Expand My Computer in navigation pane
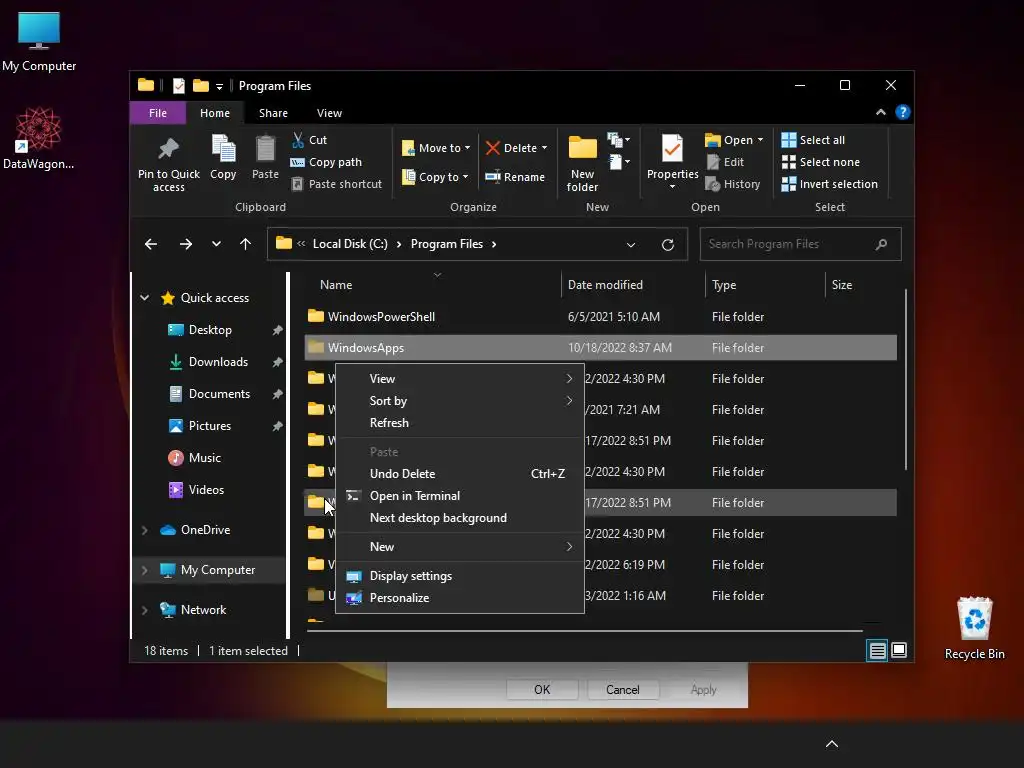The width and height of the screenshot is (1024, 768). [144, 570]
